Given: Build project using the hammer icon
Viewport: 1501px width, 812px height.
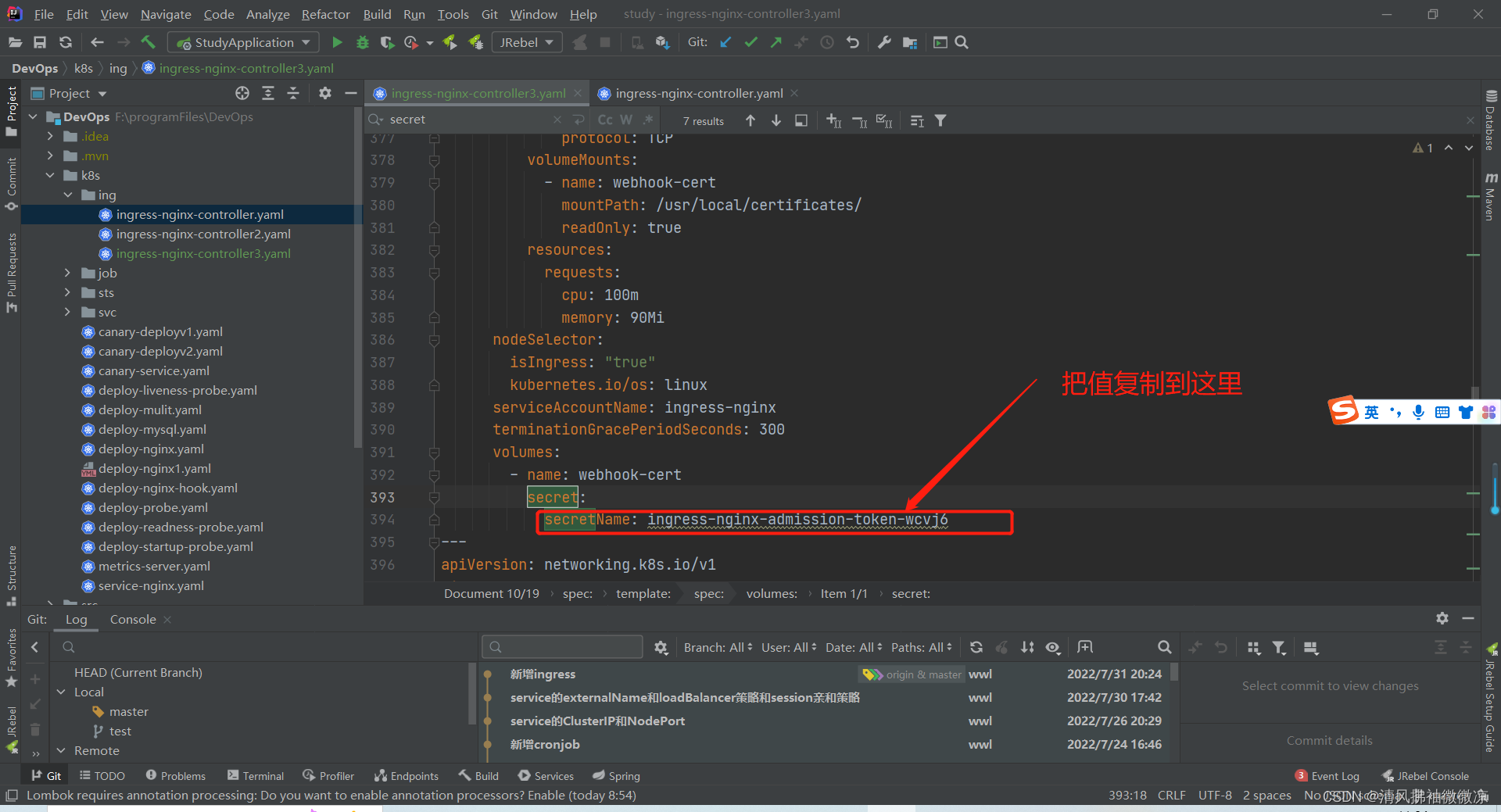Looking at the screenshot, I should [148, 42].
